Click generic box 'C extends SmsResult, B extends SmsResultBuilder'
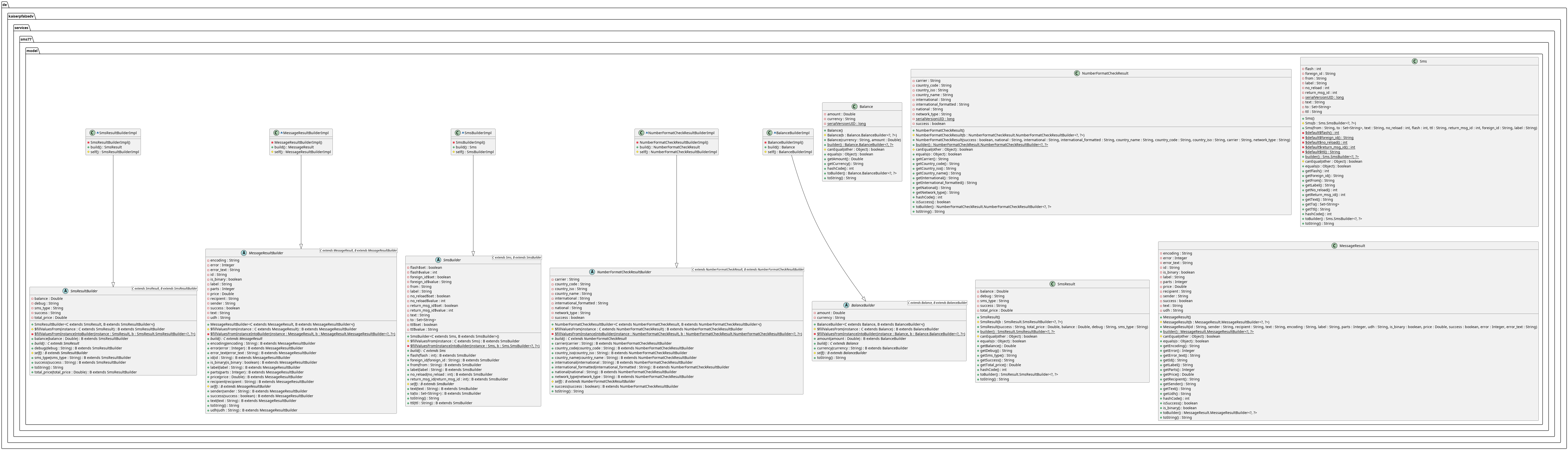The width and height of the screenshot is (1568, 450). pos(164,289)
